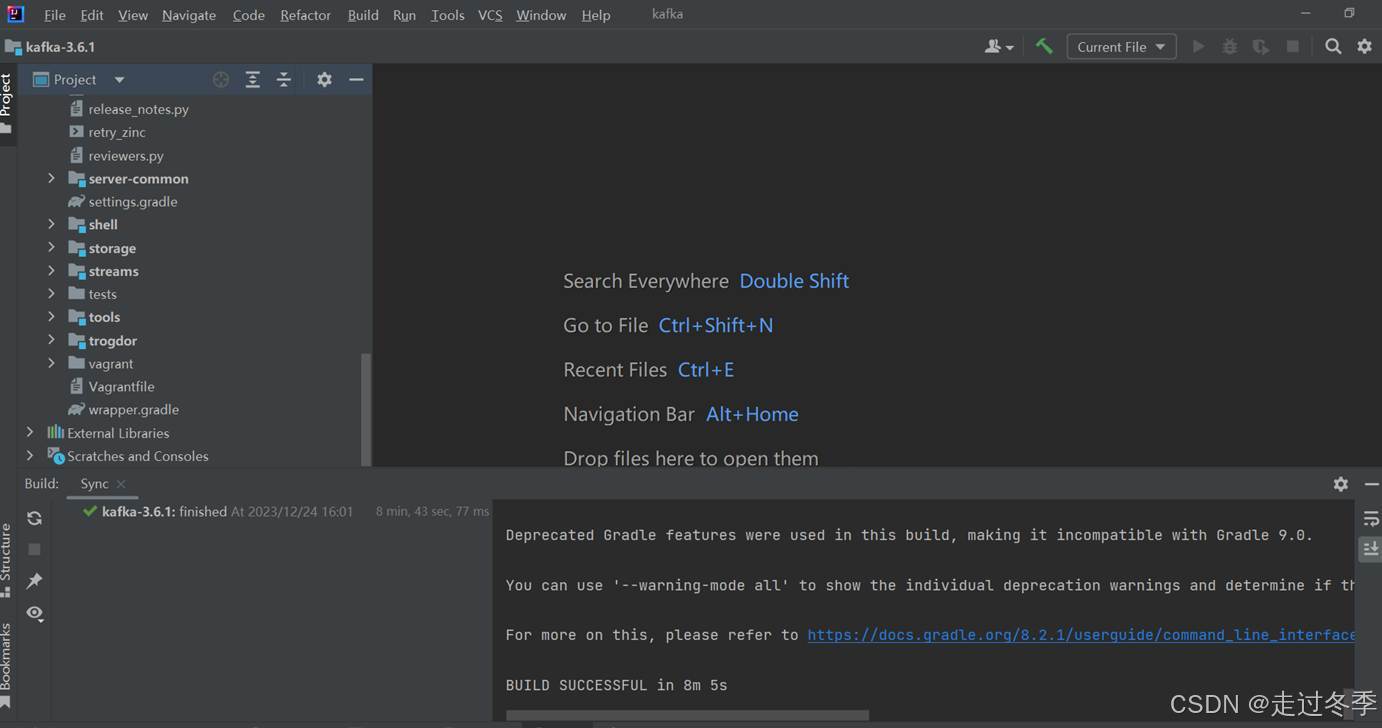Close the Sync tab with its x
Viewport: 1382px width, 728px height.
pos(121,484)
